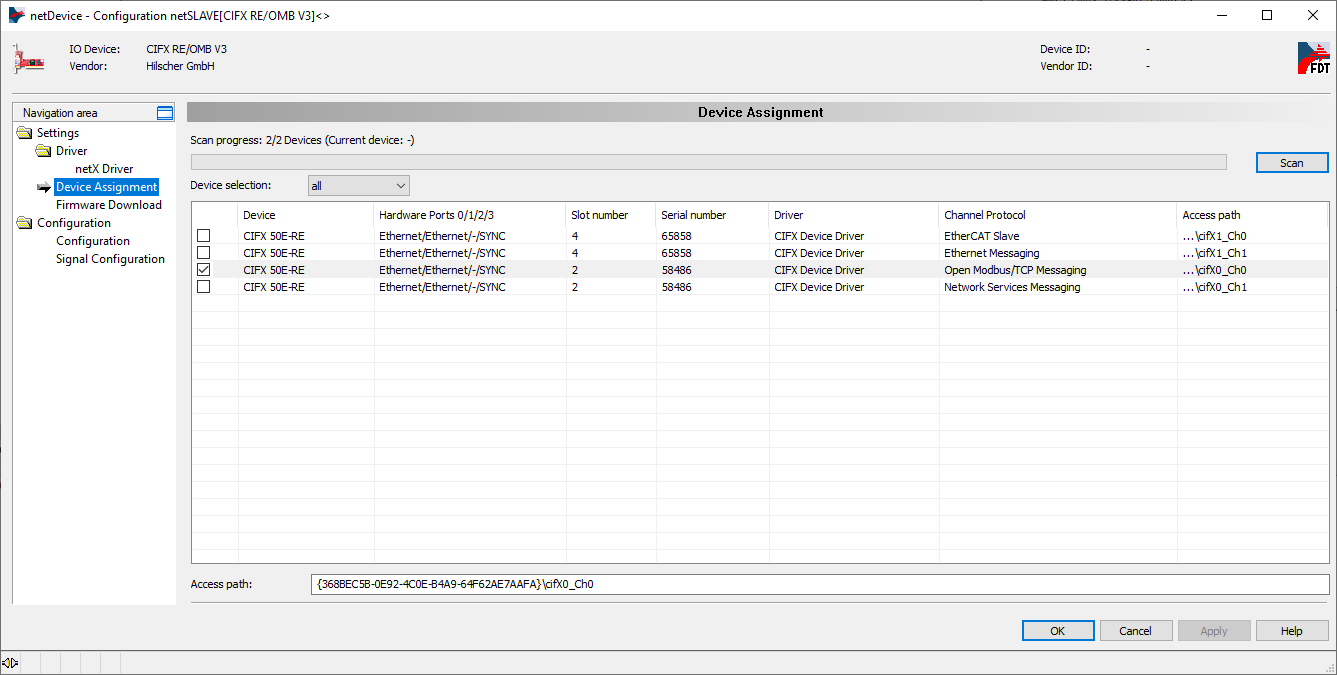The height and width of the screenshot is (675, 1337).
Task: Open the Device selection dropdown
Action: click(359, 186)
